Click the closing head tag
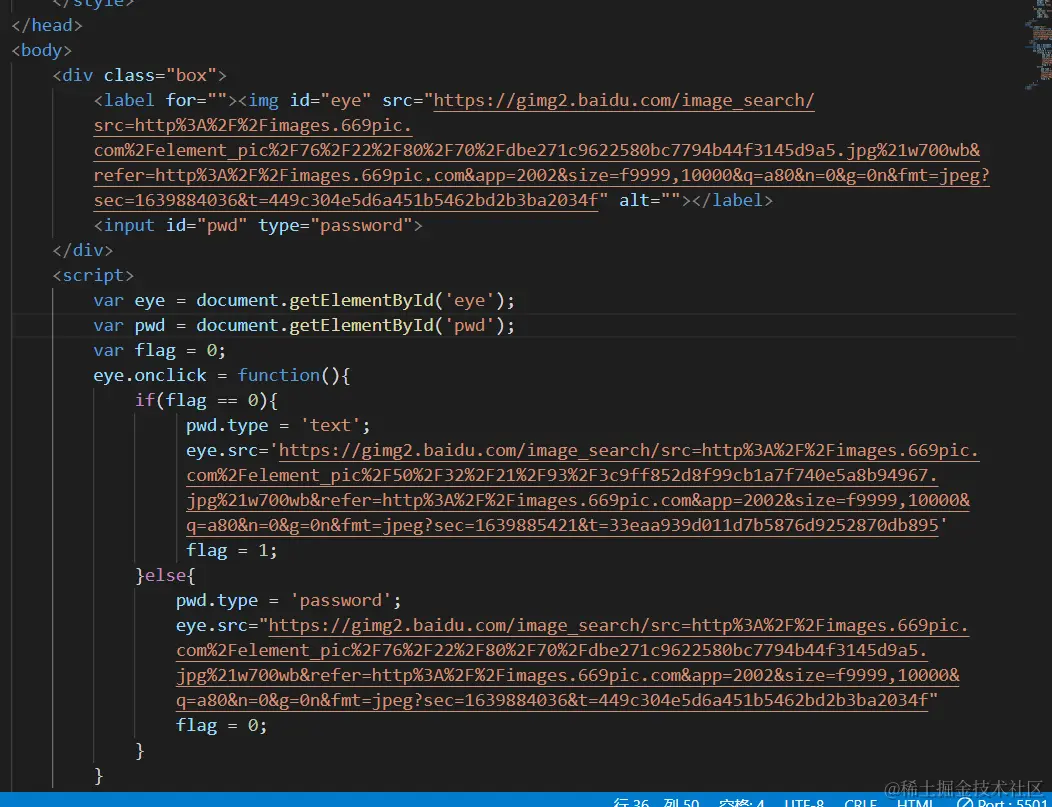Image resolution: width=1052 pixels, height=807 pixels. point(47,25)
